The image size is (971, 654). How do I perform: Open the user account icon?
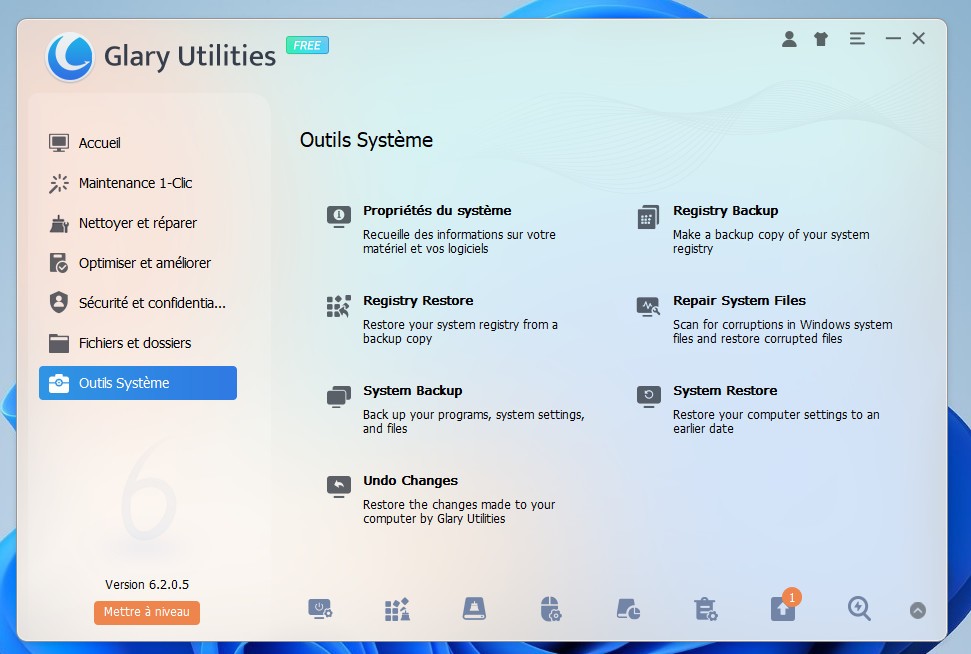point(789,39)
